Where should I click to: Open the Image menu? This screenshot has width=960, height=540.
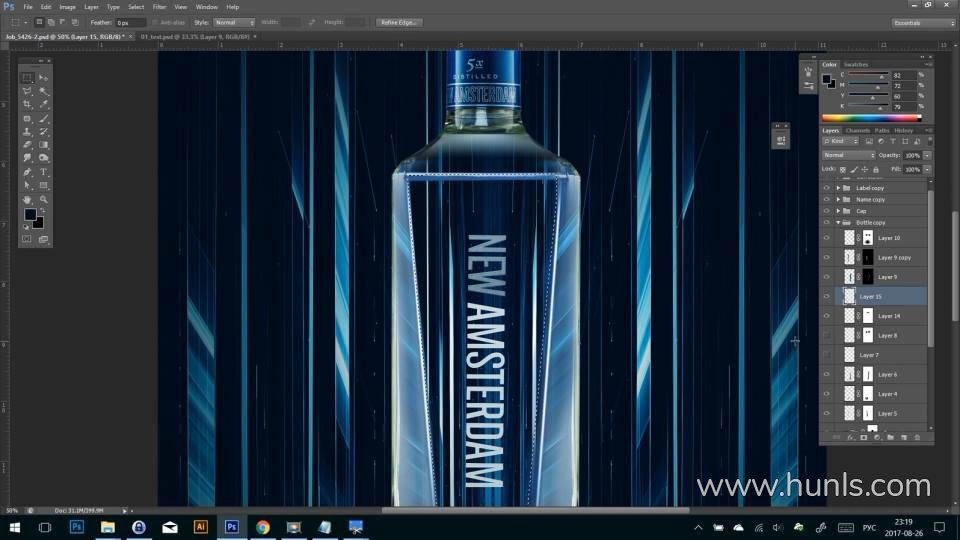pyautogui.click(x=67, y=7)
